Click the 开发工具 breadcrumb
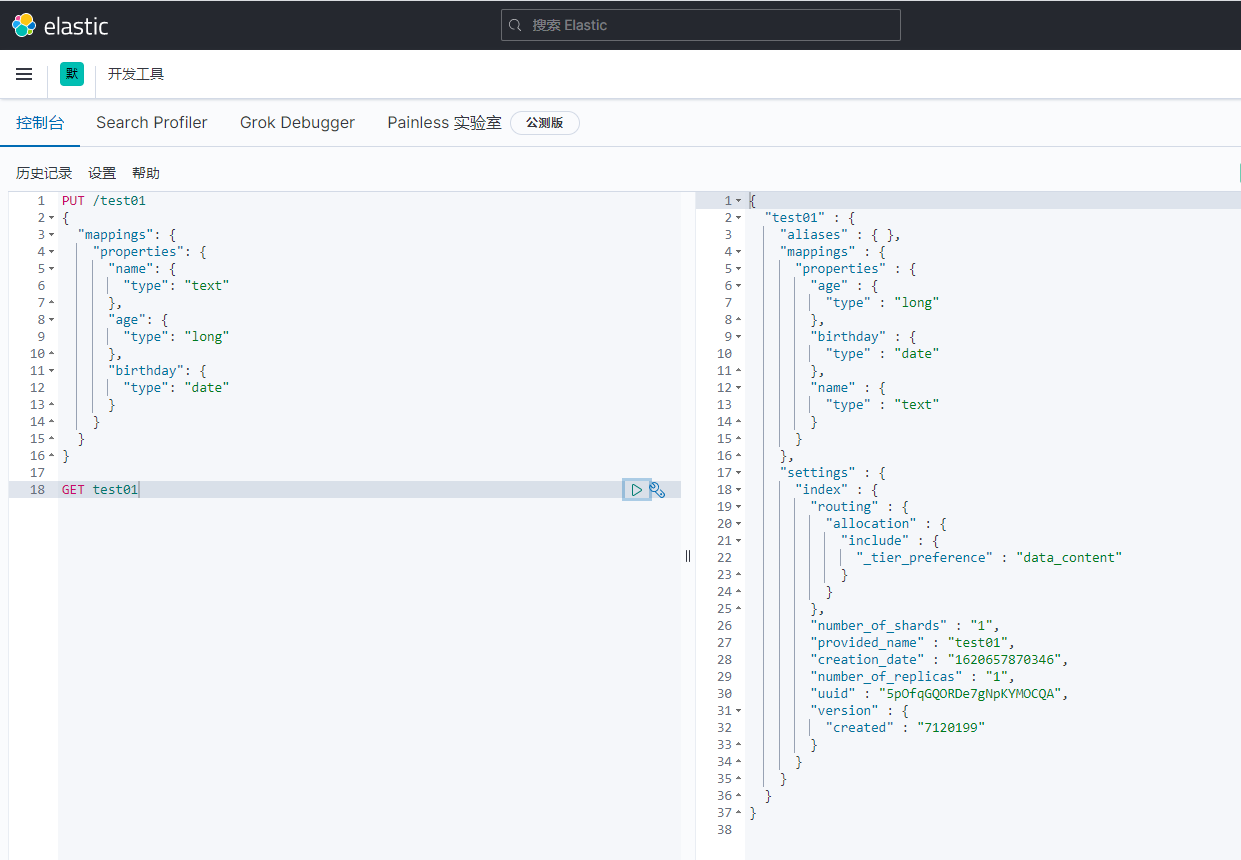 [x=136, y=74]
